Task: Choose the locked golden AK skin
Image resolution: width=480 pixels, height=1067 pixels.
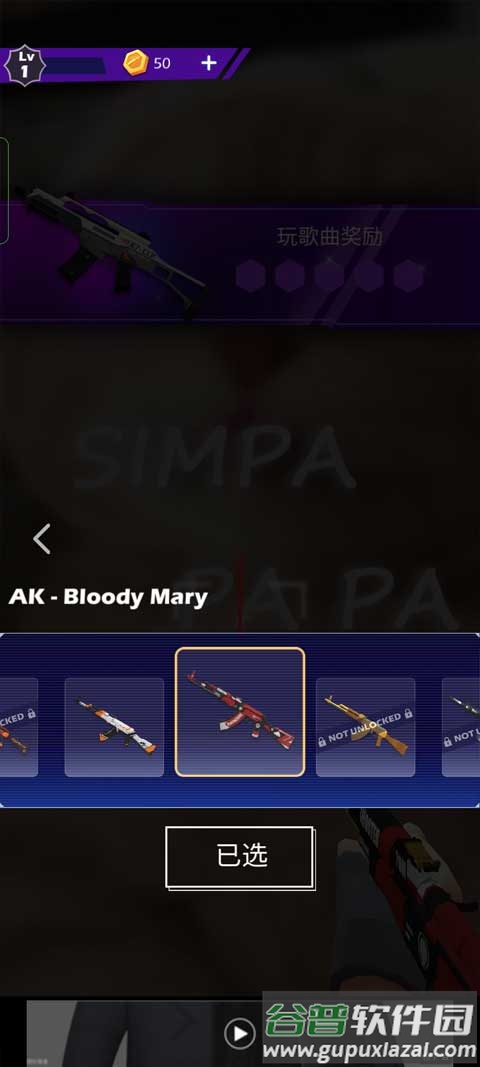Action: tap(366, 727)
